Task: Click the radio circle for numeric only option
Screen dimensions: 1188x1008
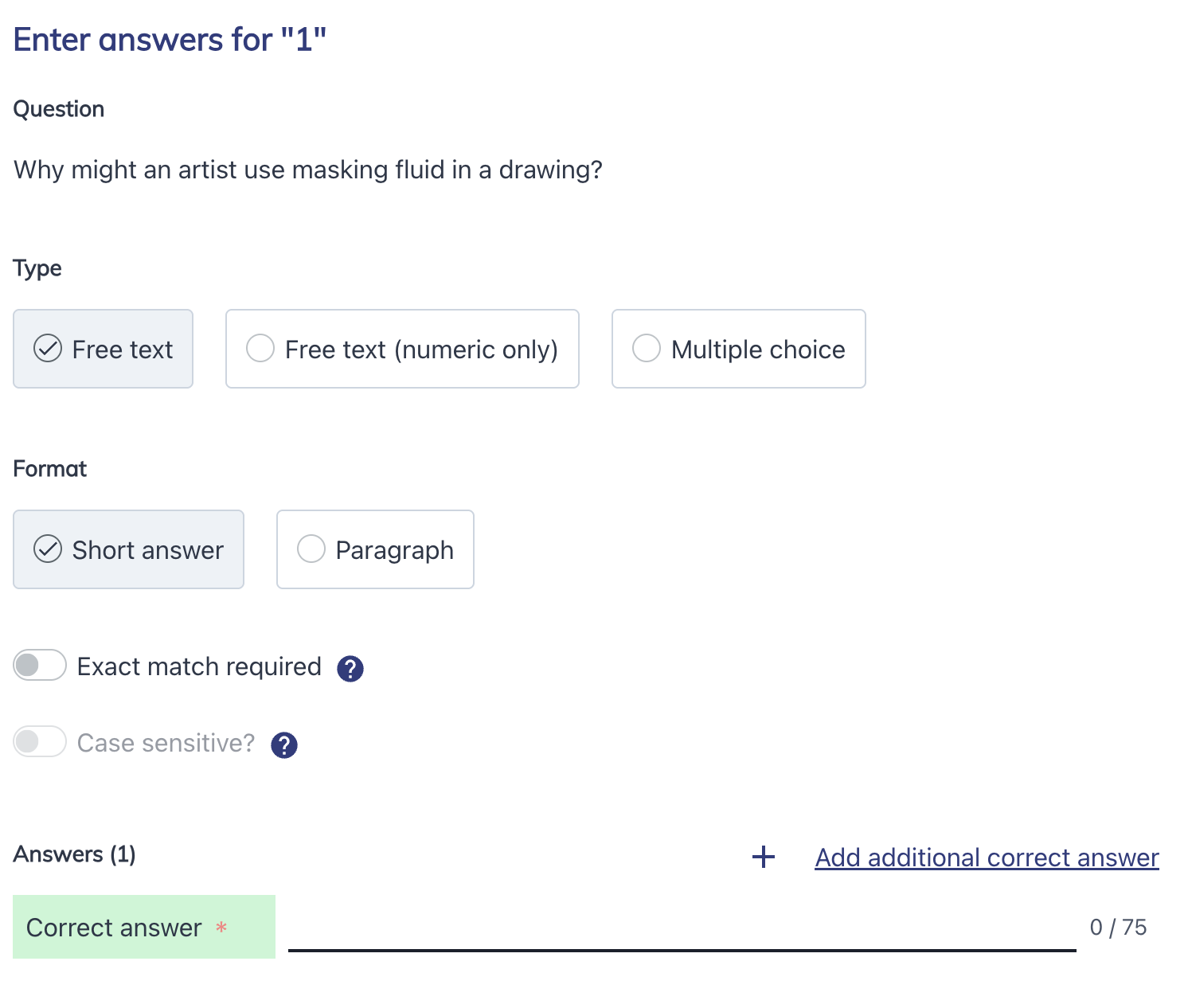Action: pyautogui.click(x=260, y=348)
